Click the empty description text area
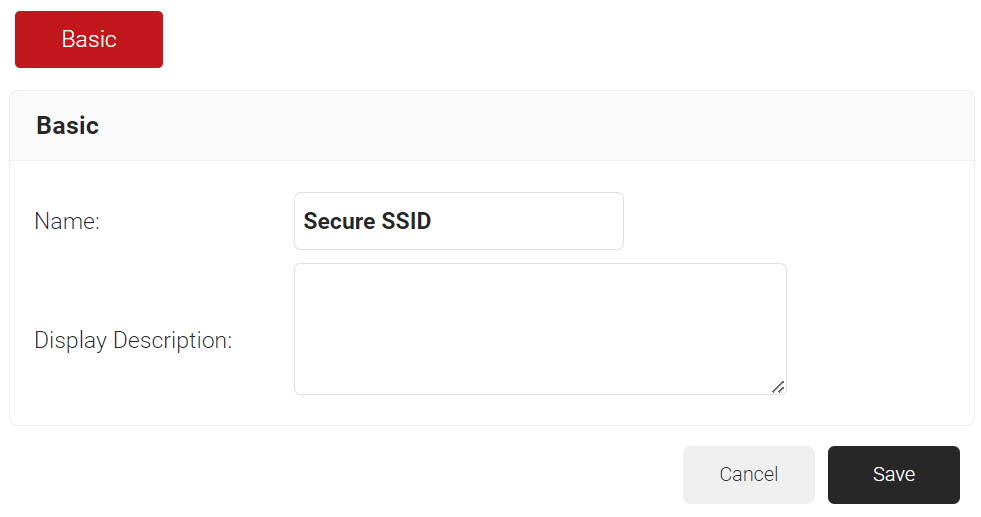 click(540, 328)
